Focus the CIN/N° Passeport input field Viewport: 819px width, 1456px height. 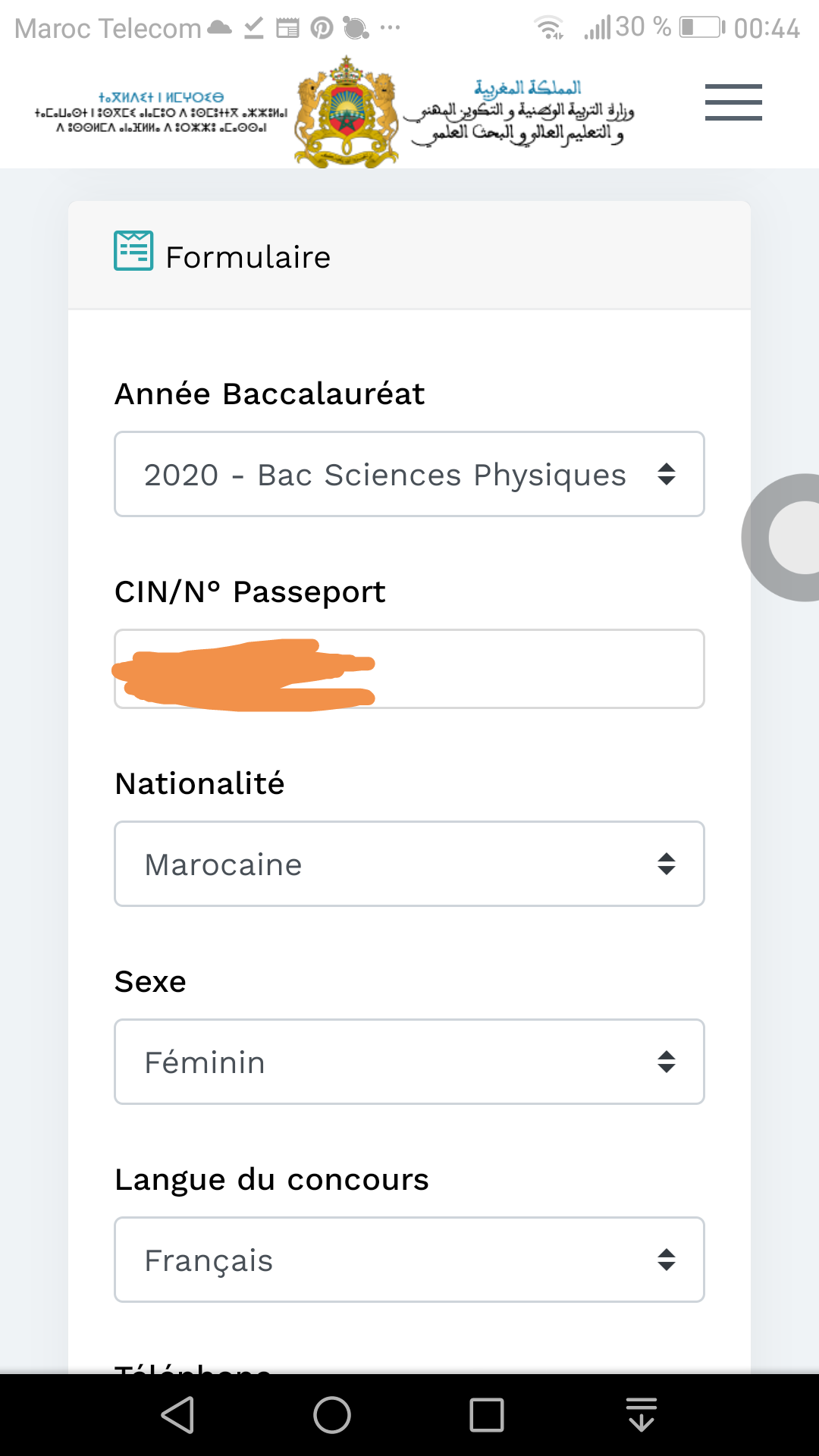click(531, 669)
